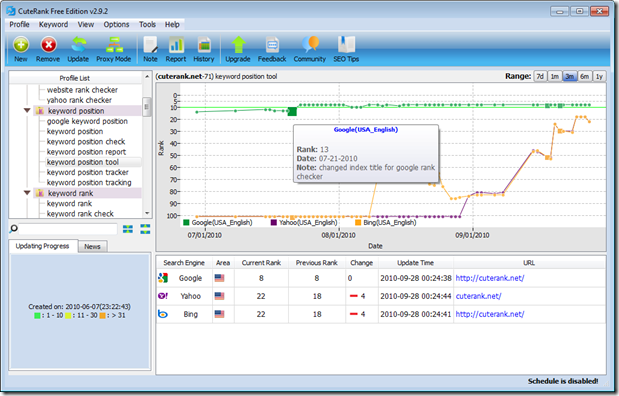Open the Google row URL http://cuterank.net/

[490, 278]
